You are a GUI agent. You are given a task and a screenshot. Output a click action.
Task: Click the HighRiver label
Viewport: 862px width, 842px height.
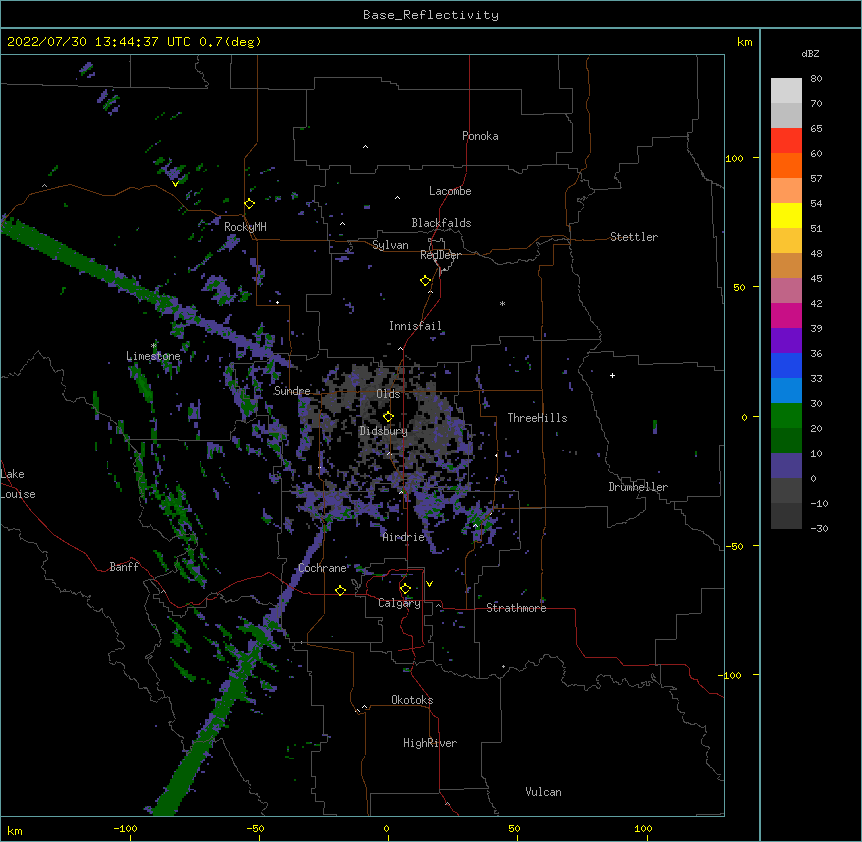(x=430, y=743)
